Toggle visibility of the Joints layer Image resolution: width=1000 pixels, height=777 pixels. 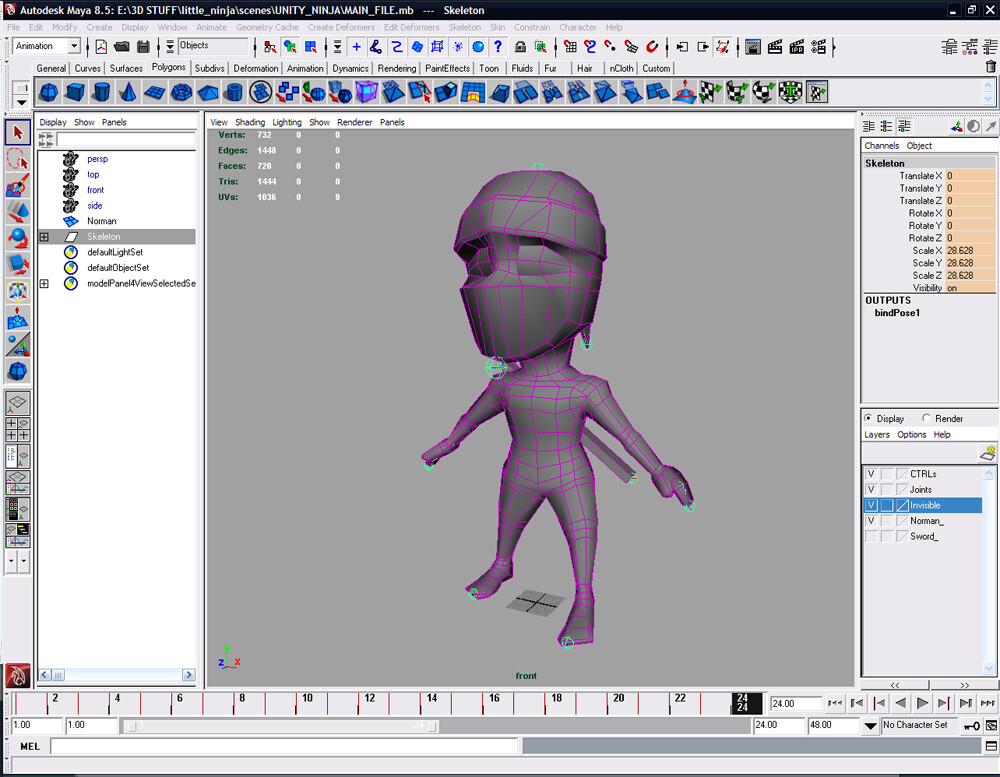870,489
